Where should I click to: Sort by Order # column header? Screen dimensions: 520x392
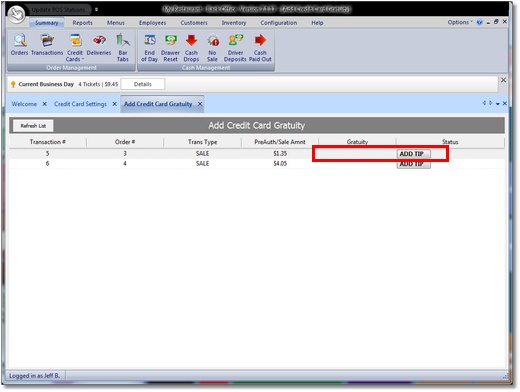point(125,142)
